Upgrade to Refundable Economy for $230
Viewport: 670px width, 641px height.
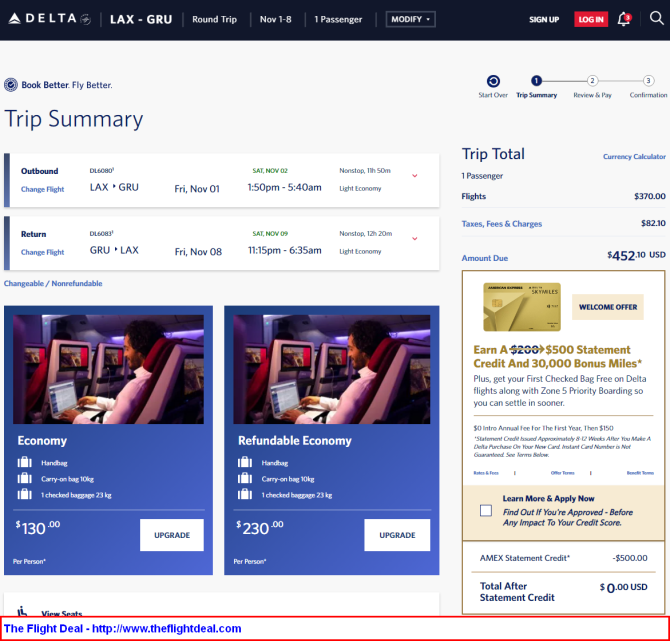(397, 535)
